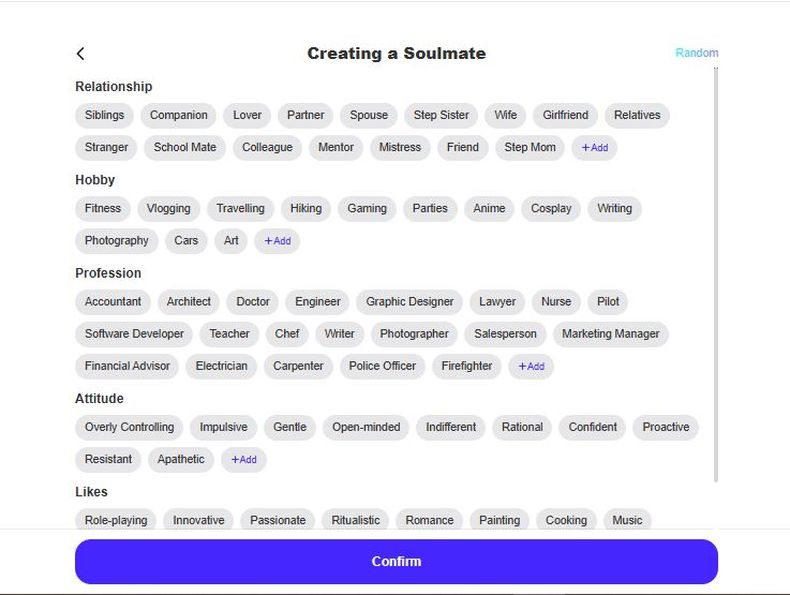Select Role-playing under Likes
Image resolution: width=790 pixels, height=595 pixels.
(116, 520)
